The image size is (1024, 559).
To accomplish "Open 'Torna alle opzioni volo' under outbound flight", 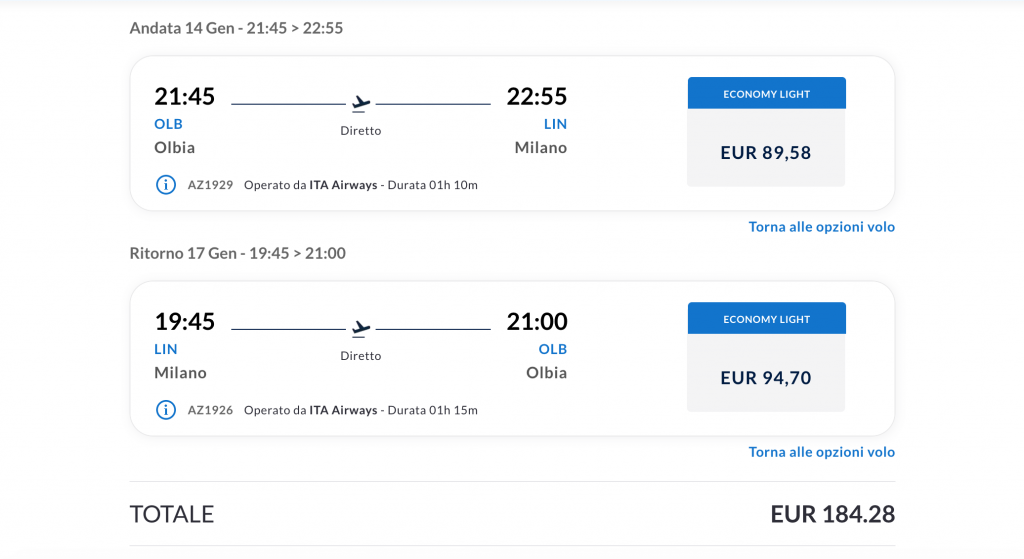I will coord(822,227).
